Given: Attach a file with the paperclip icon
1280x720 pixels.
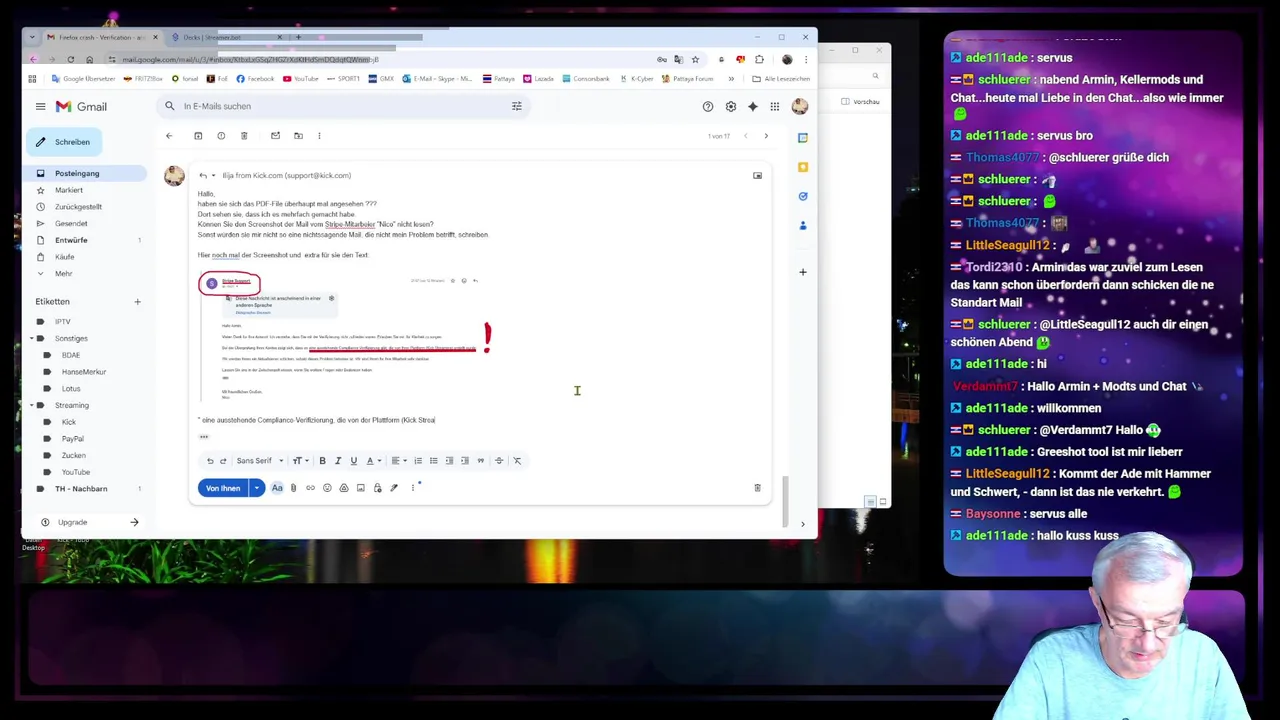Looking at the screenshot, I should (x=294, y=488).
